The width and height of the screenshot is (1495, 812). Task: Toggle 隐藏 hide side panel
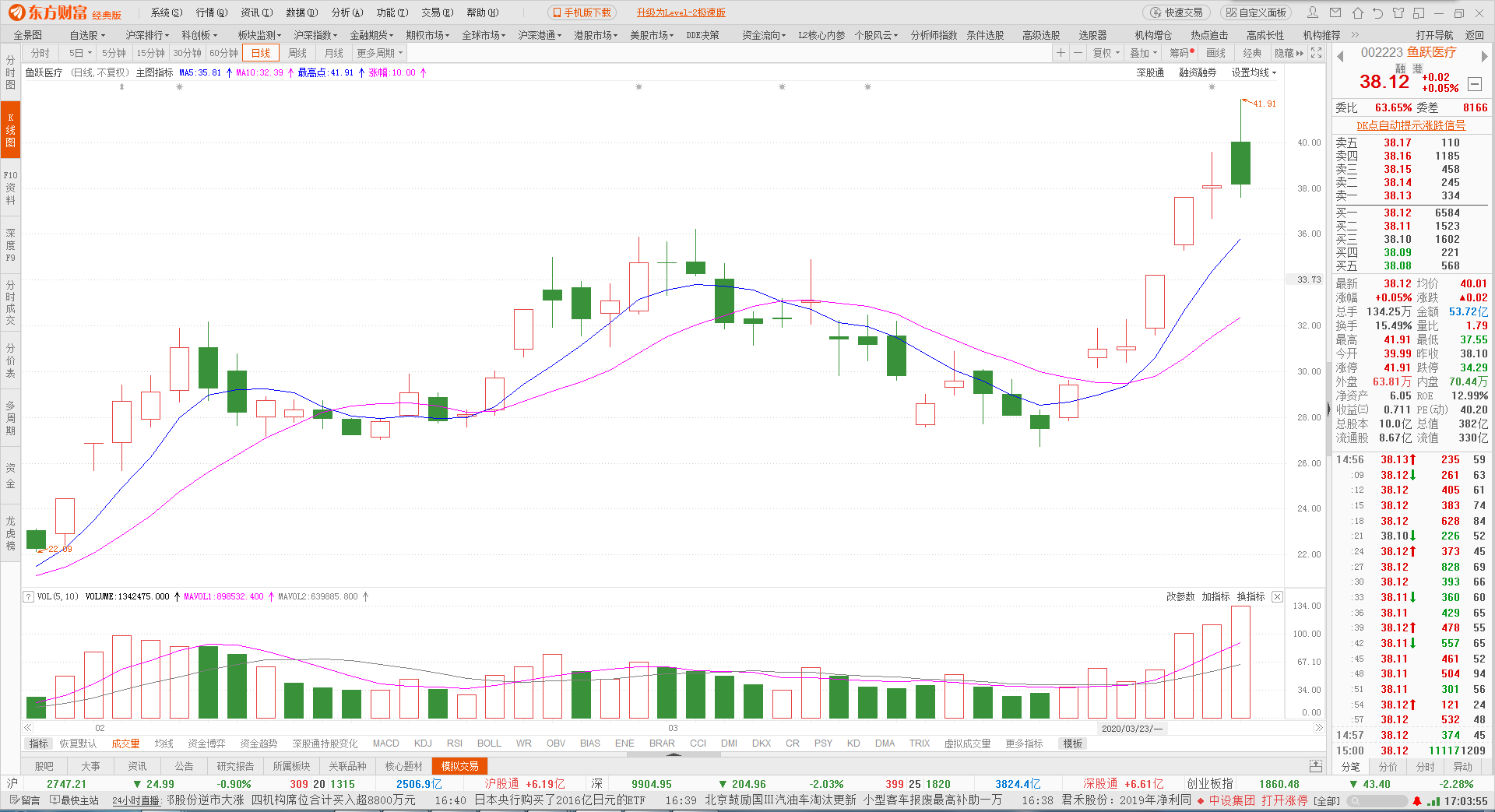(1289, 53)
